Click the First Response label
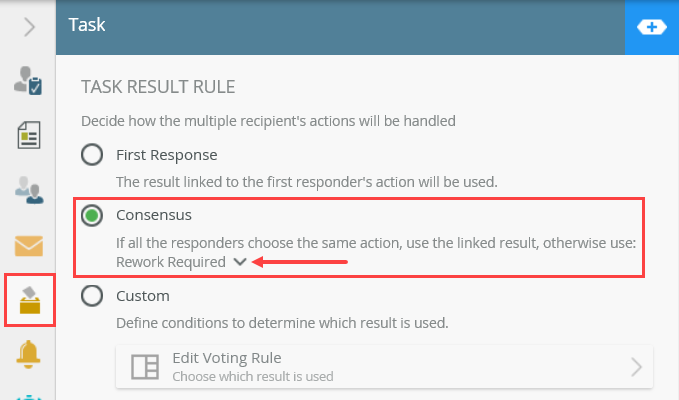The width and height of the screenshot is (679, 400). tap(166, 155)
